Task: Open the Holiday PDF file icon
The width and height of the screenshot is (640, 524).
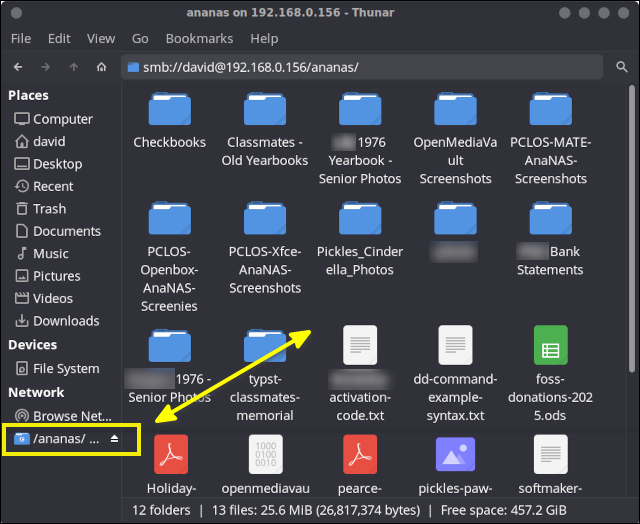Action: point(169,456)
